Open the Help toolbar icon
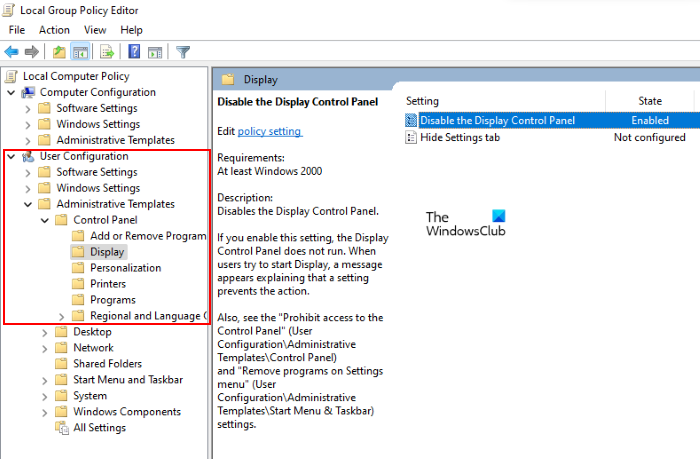The height and width of the screenshot is (459, 700). click(134, 52)
